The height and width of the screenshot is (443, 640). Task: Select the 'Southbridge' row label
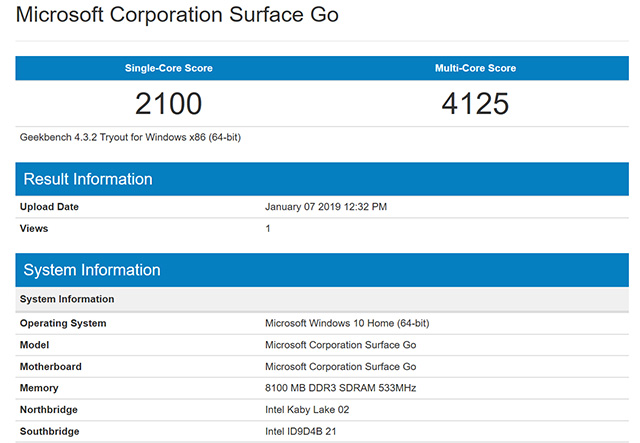[49, 432]
